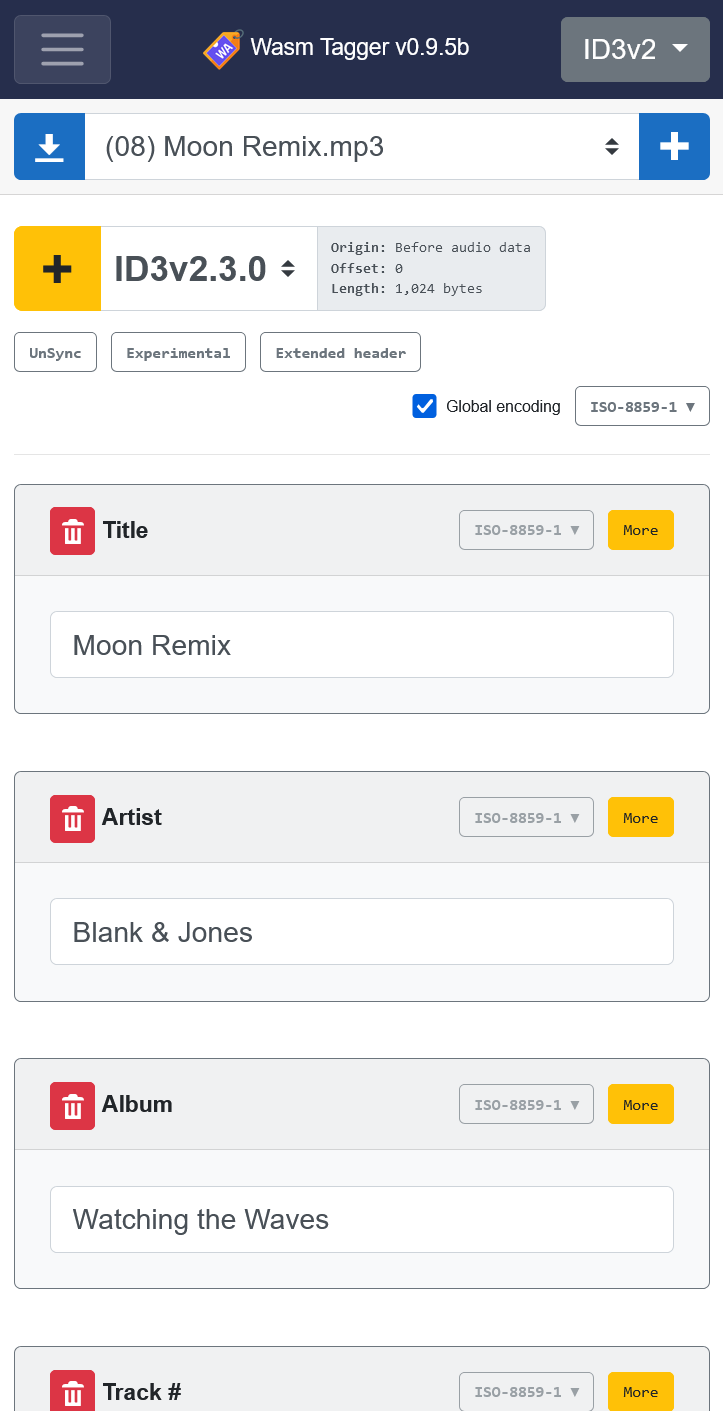The image size is (723, 1411).
Task: Toggle the Extended header flag
Action: click(x=340, y=353)
